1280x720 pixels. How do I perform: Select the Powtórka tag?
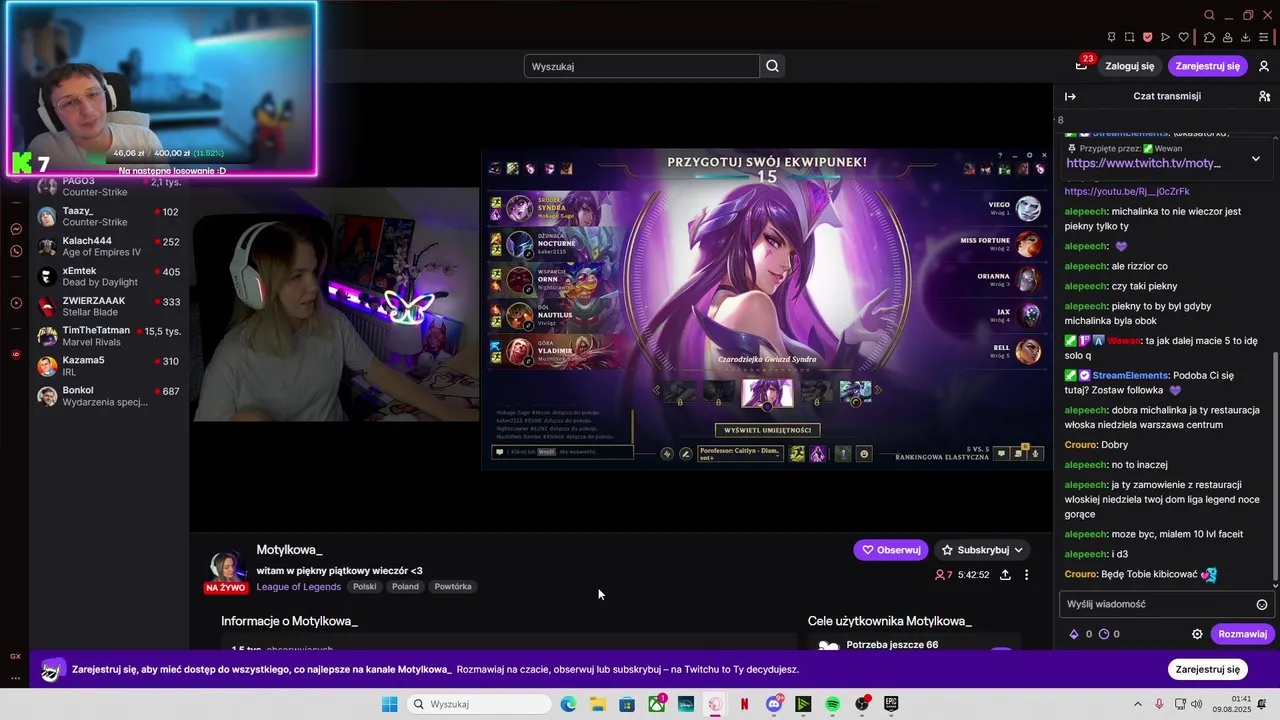(x=453, y=587)
